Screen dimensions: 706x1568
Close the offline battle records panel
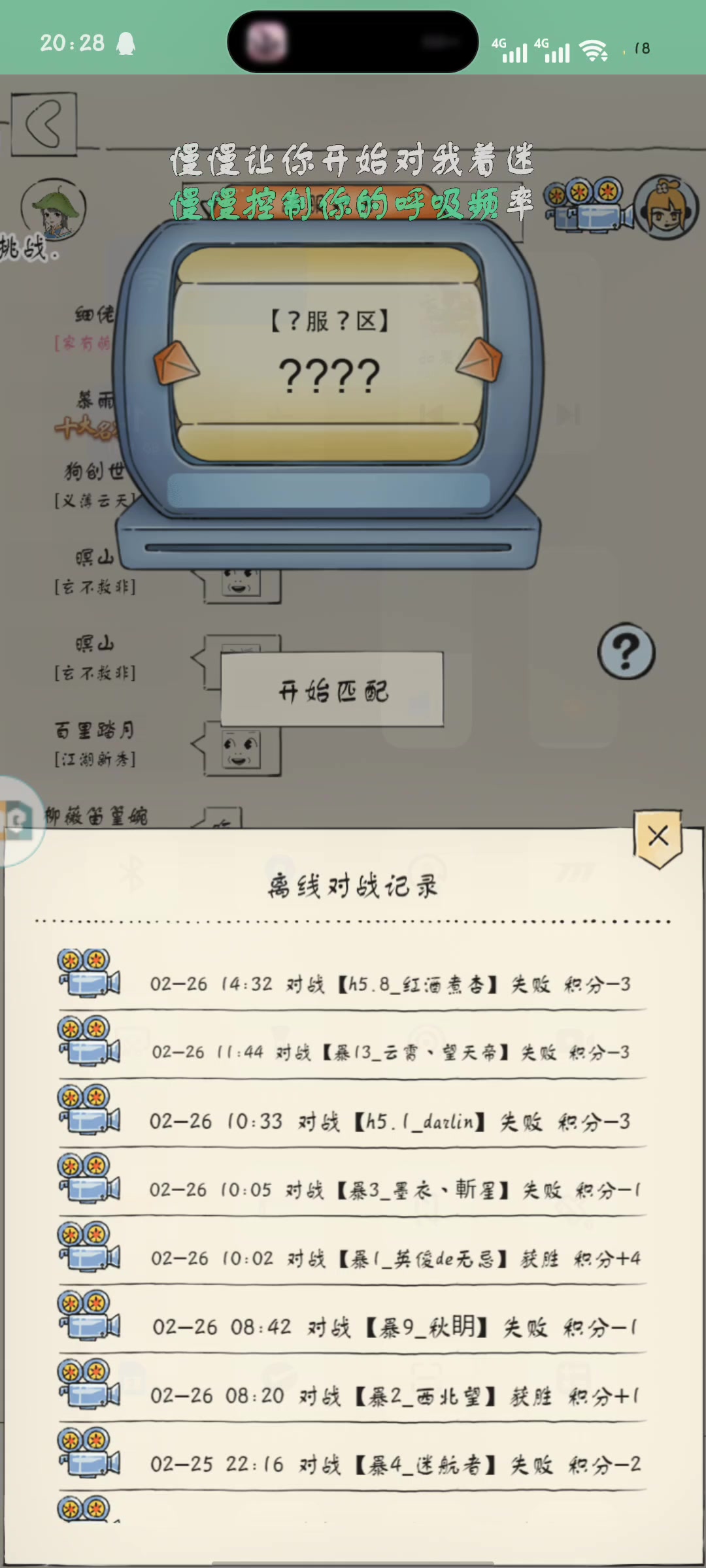(x=658, y=838)
